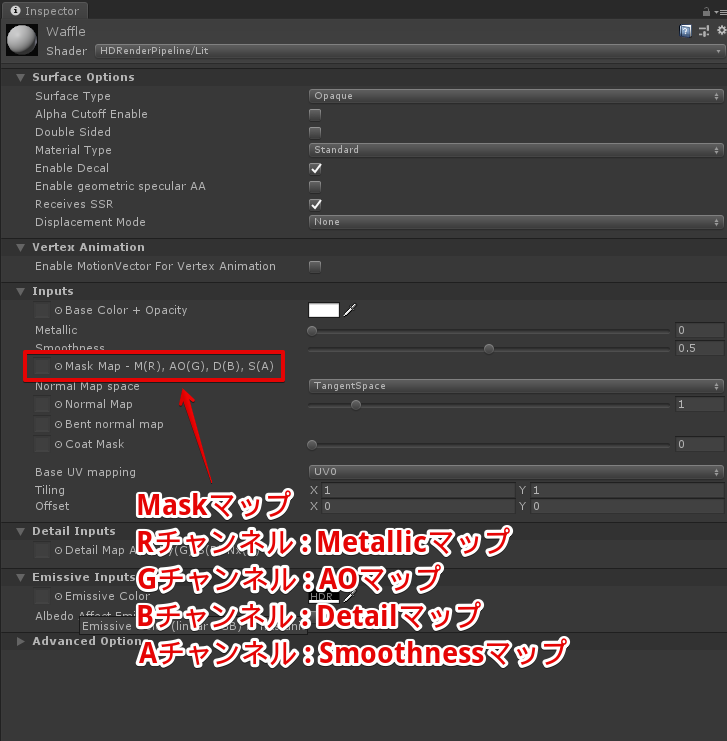The width and height of the screenshot is (727, 741).
Task: Open the Inspector panel options menu
Action: (x=720, y=12)
